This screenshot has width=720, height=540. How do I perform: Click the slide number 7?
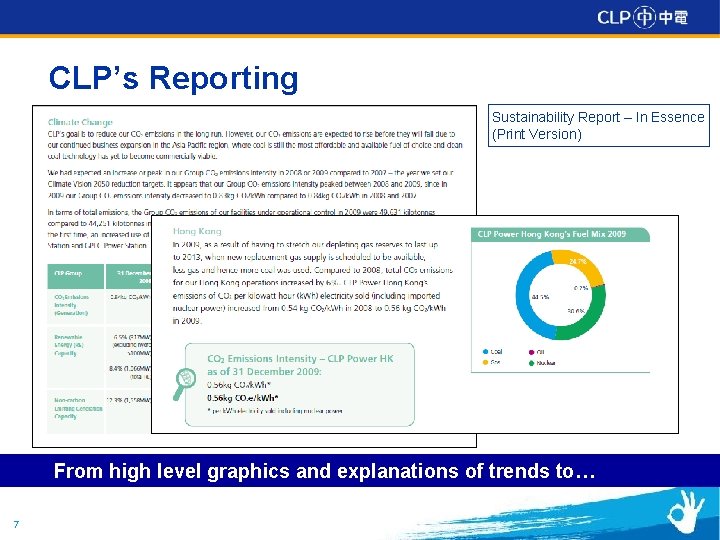(17, 524)
